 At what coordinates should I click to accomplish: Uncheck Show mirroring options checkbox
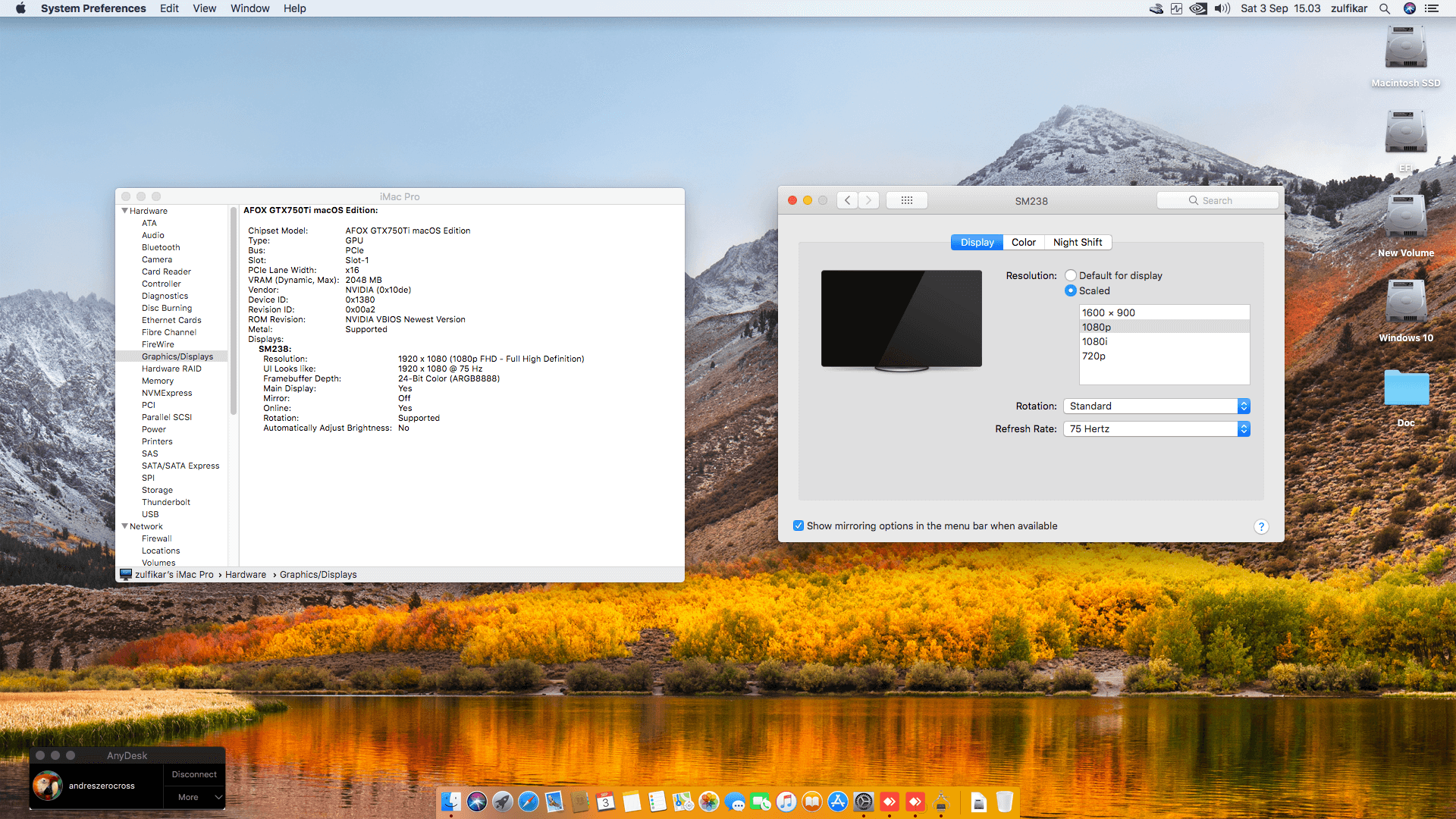coord(799,526)
